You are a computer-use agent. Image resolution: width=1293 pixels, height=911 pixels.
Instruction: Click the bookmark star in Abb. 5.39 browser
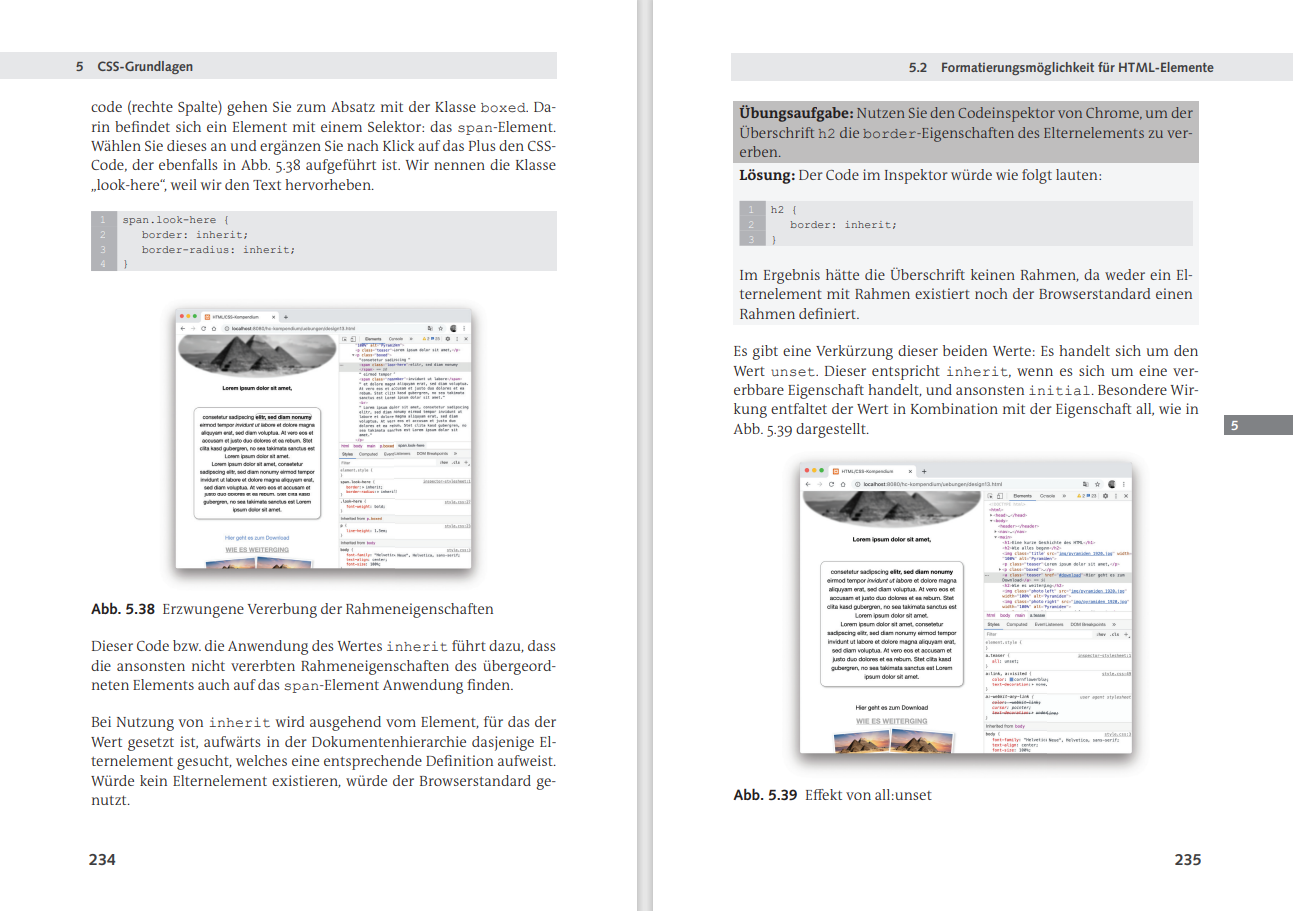tap(1097, 484)
